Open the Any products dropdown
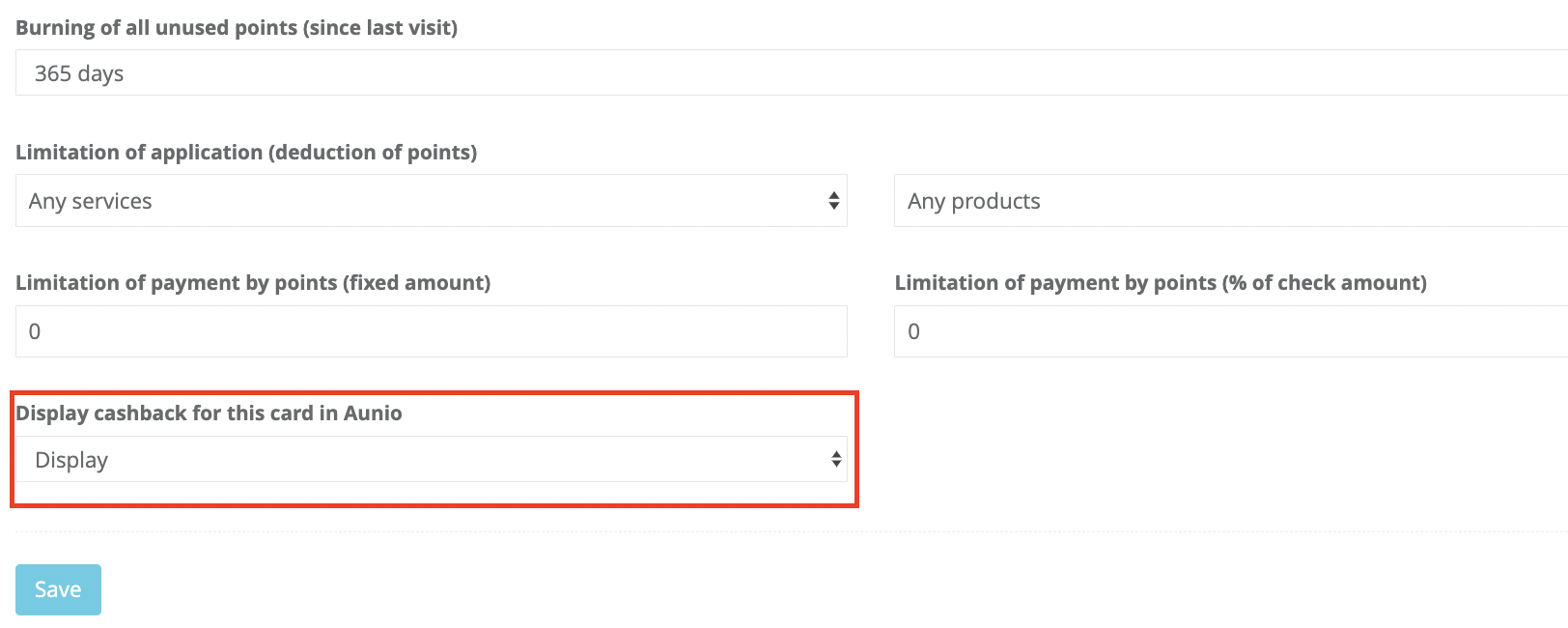This screenshot has width=1568, height=628. [1231, 201]
